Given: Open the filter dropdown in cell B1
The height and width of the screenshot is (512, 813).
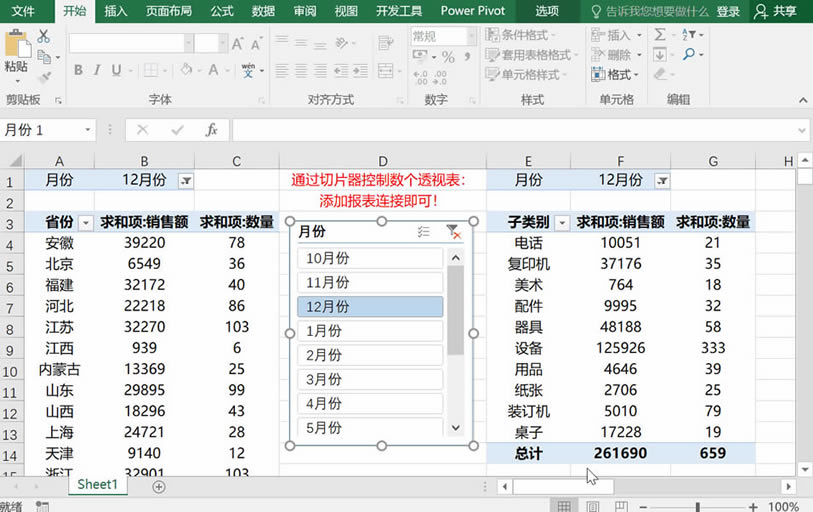Looking at the screenshot, I should (186, 181).
